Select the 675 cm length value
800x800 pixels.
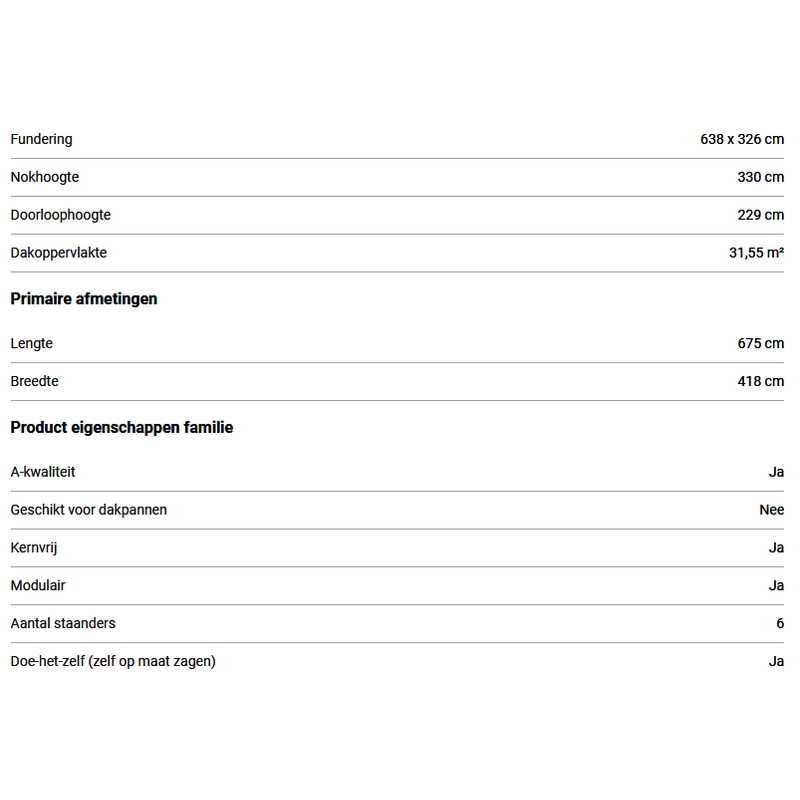760,343
